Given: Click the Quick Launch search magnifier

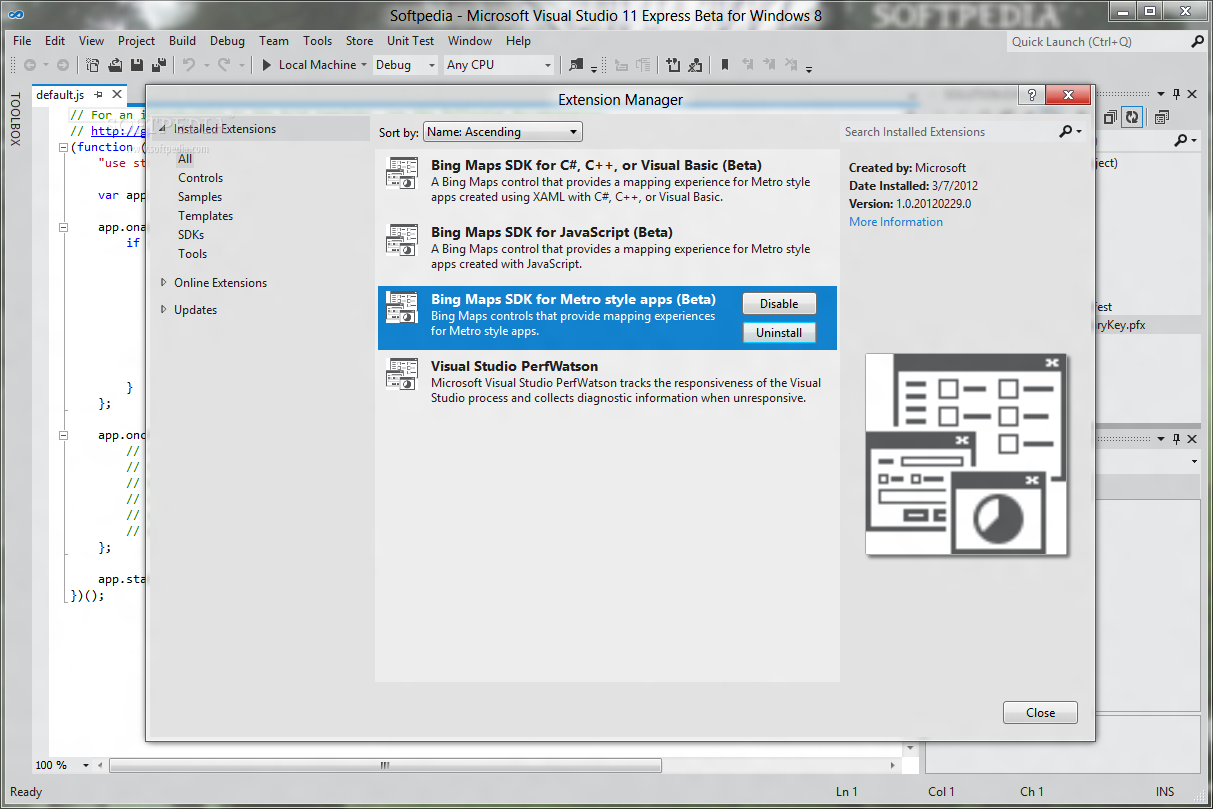Looking at the screenshot, I should 1197,42.
